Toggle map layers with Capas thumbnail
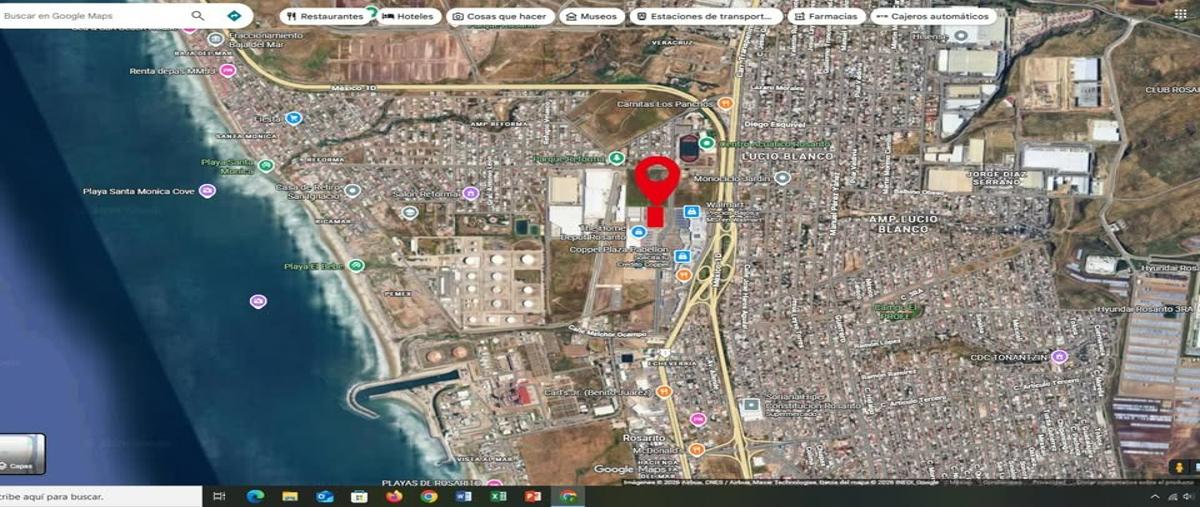The height and width of the screenshot is (507, 1200). pos(21,454)
